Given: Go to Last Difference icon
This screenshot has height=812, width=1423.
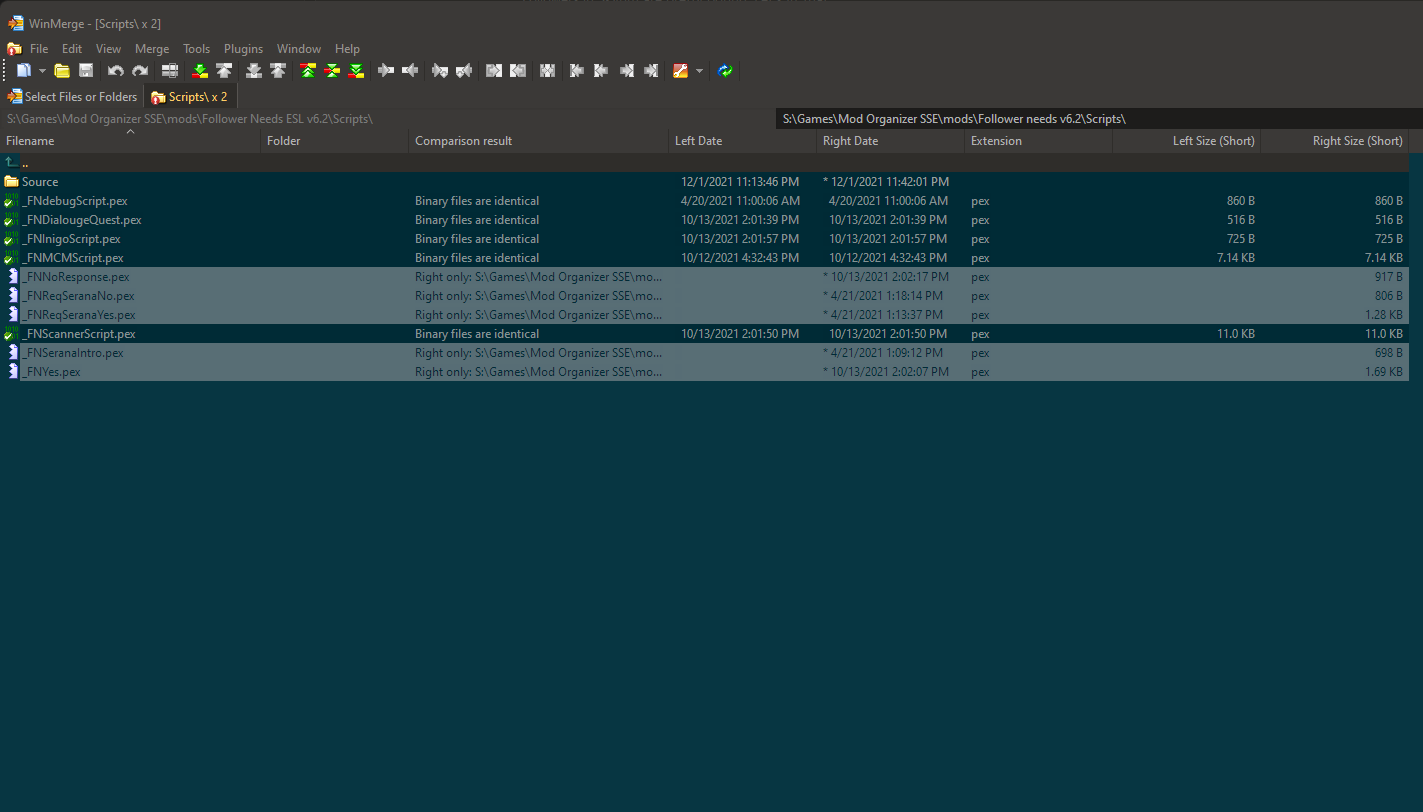Looking at the screenshot, I should [356, 71].
